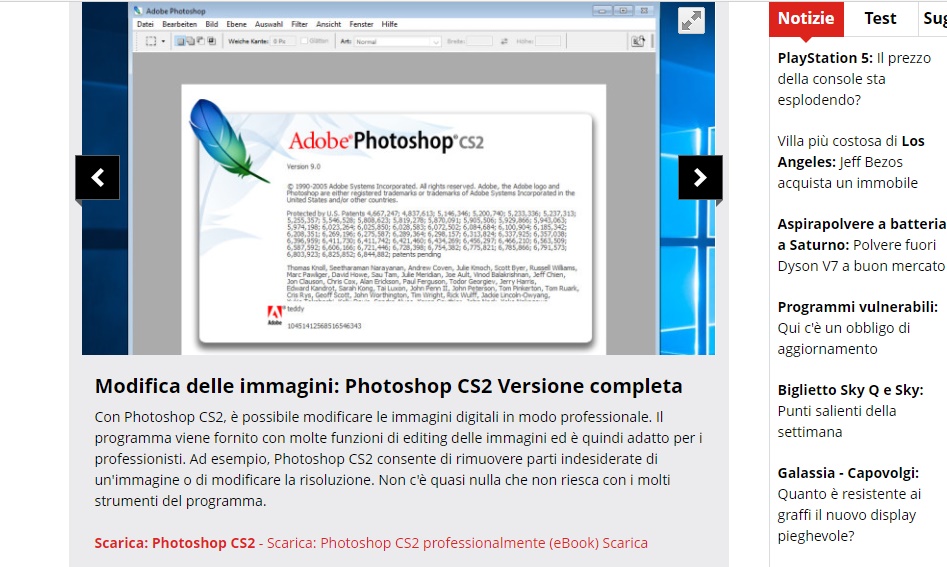The height and width of the screenshot is (567, 947).
Task: Click the Photoshop CS2 splash screen gallery image
Action: [x=398, y=178]
